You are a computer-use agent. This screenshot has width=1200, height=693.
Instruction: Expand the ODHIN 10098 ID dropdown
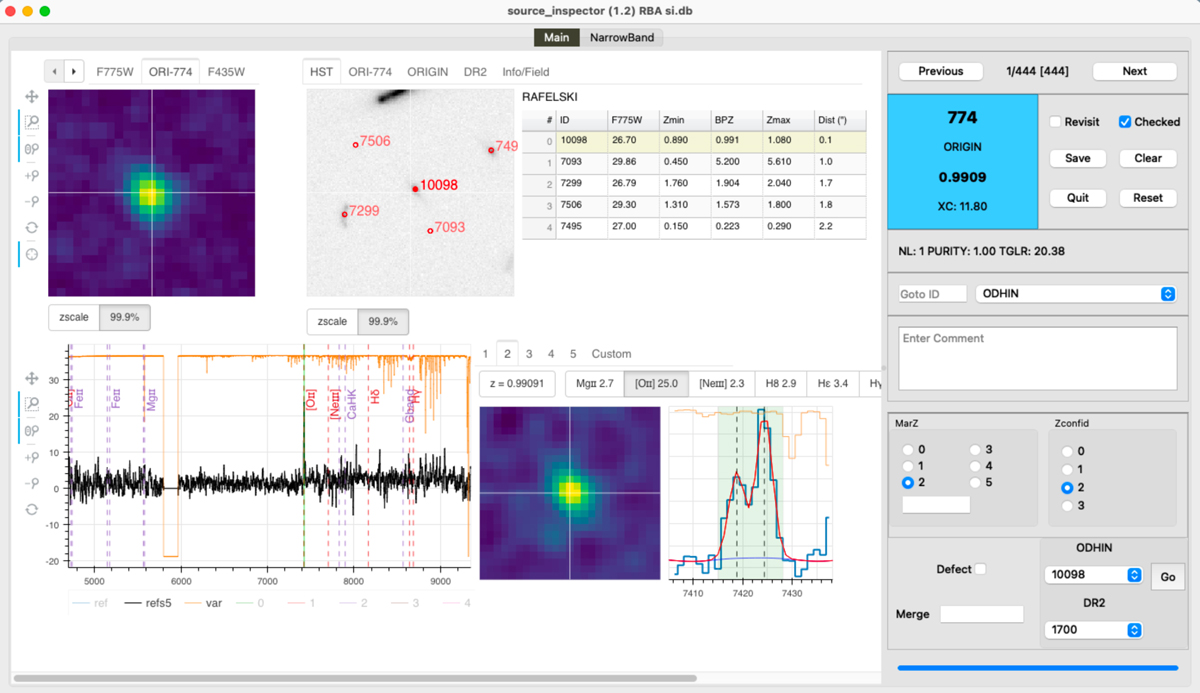point(1091,575)
